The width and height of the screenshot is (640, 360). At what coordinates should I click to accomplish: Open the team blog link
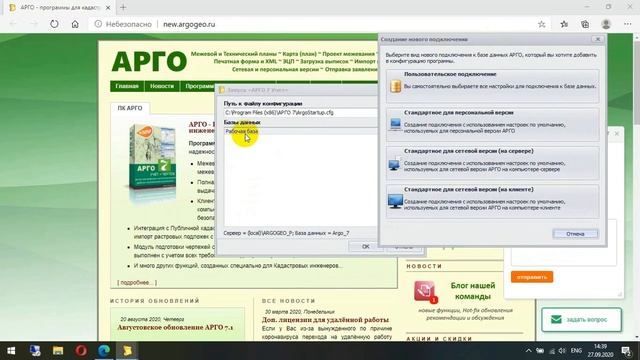[x=473, y=291]
